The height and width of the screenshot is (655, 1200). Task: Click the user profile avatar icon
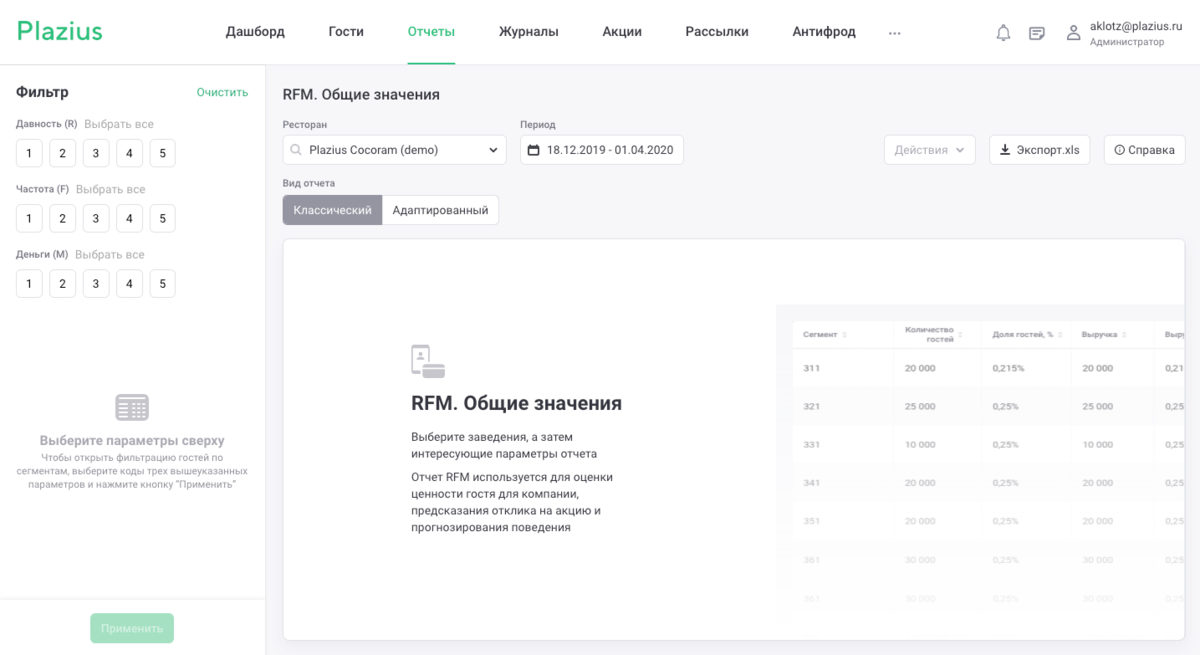coord(1073,33)
